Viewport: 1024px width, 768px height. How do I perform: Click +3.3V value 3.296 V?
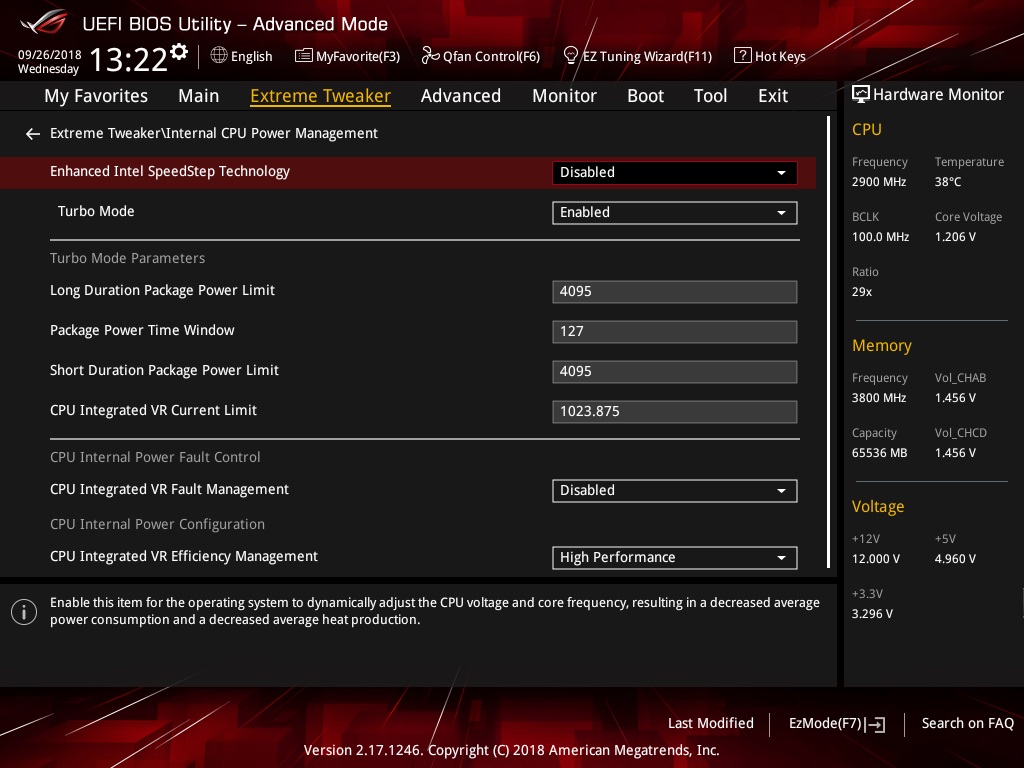click(x=872, y=614)
